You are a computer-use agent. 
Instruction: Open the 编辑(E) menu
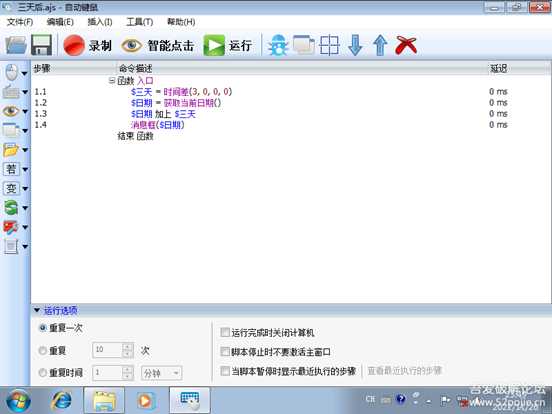[x=60, y=22]
